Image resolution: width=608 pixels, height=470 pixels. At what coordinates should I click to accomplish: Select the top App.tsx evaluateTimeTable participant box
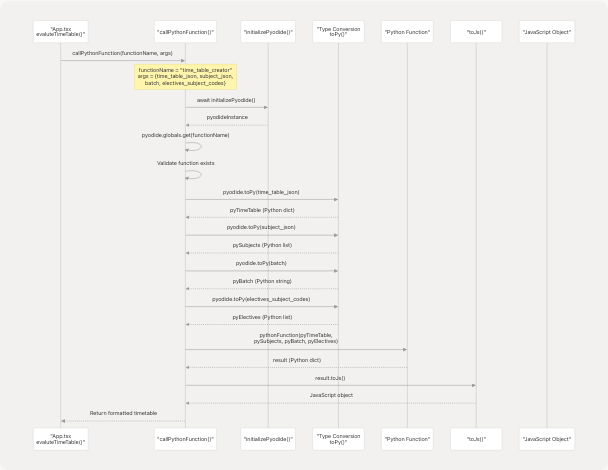[x=61, y=31]
